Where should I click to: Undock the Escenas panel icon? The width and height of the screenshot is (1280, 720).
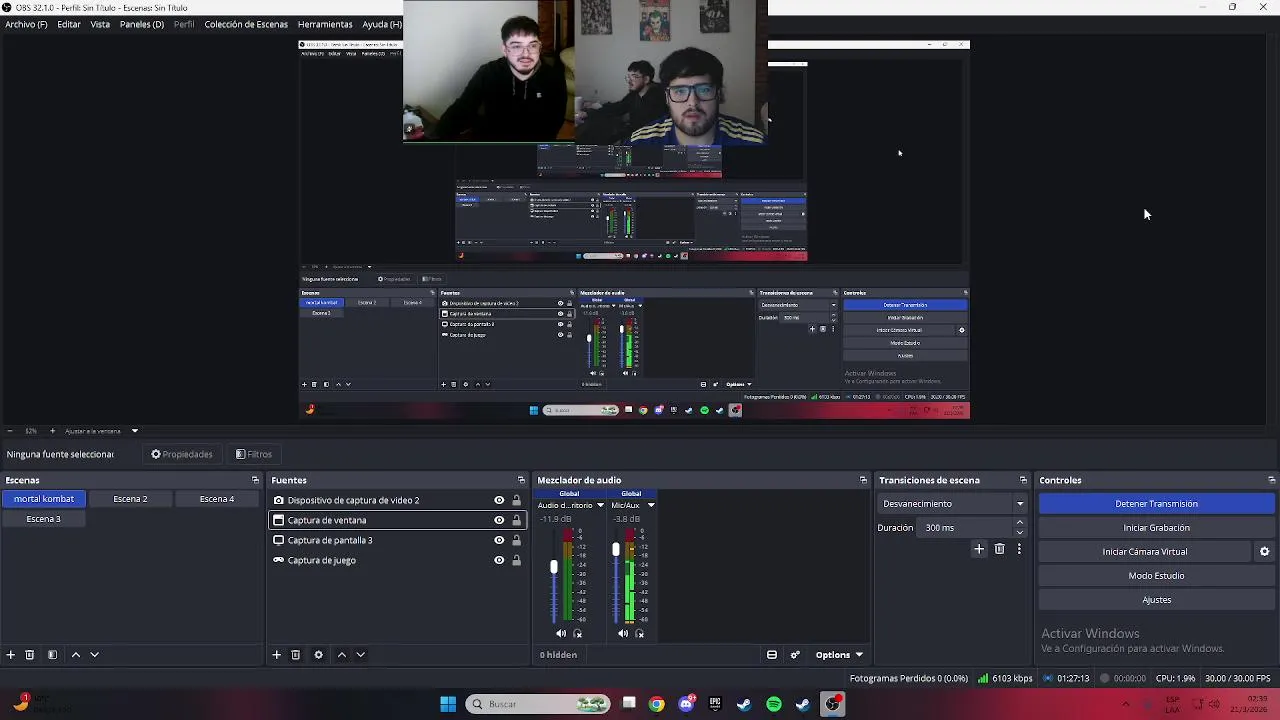[x=255, y=481]
